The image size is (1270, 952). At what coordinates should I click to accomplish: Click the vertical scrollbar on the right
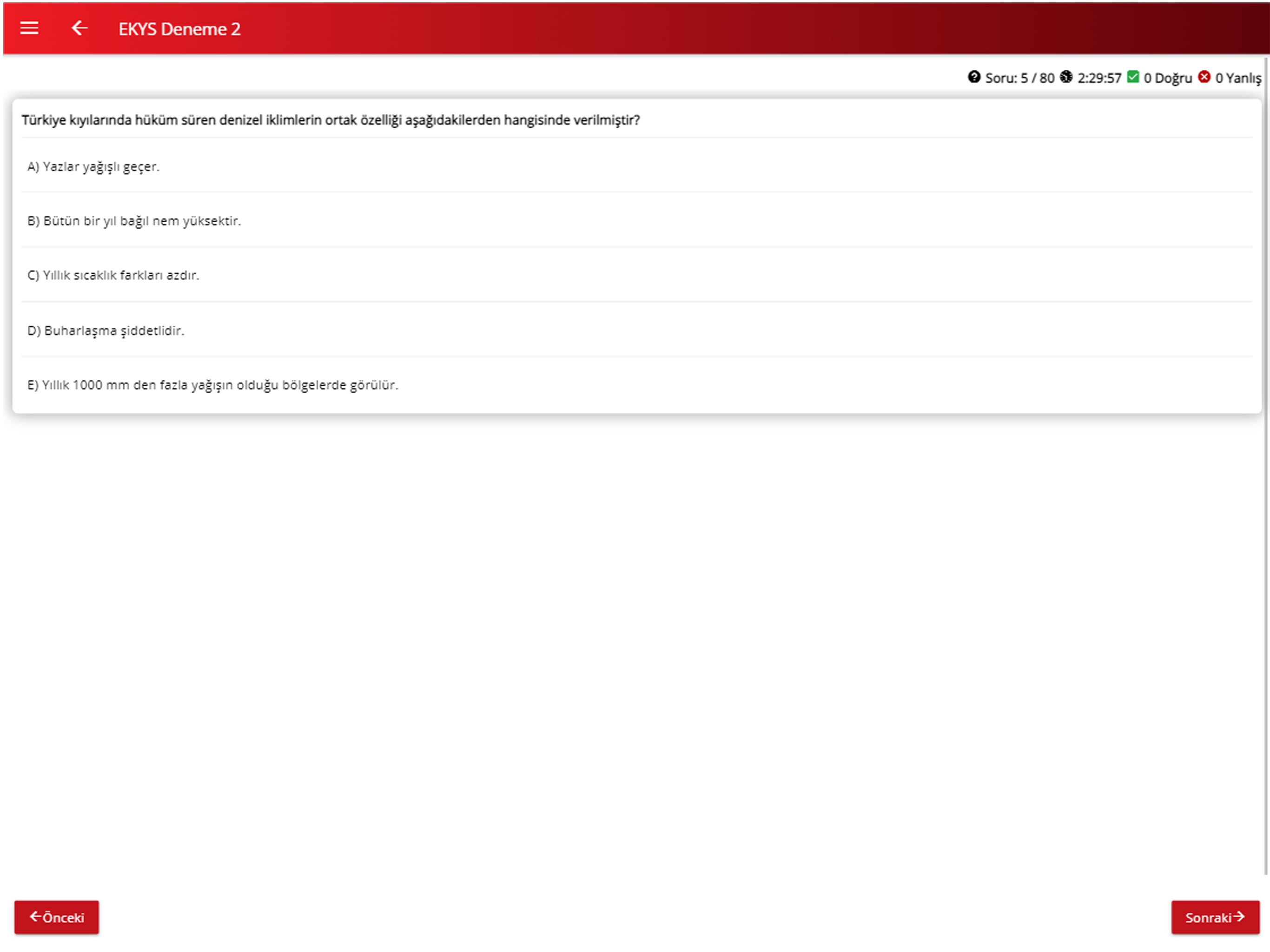[x=1265, y=465]
